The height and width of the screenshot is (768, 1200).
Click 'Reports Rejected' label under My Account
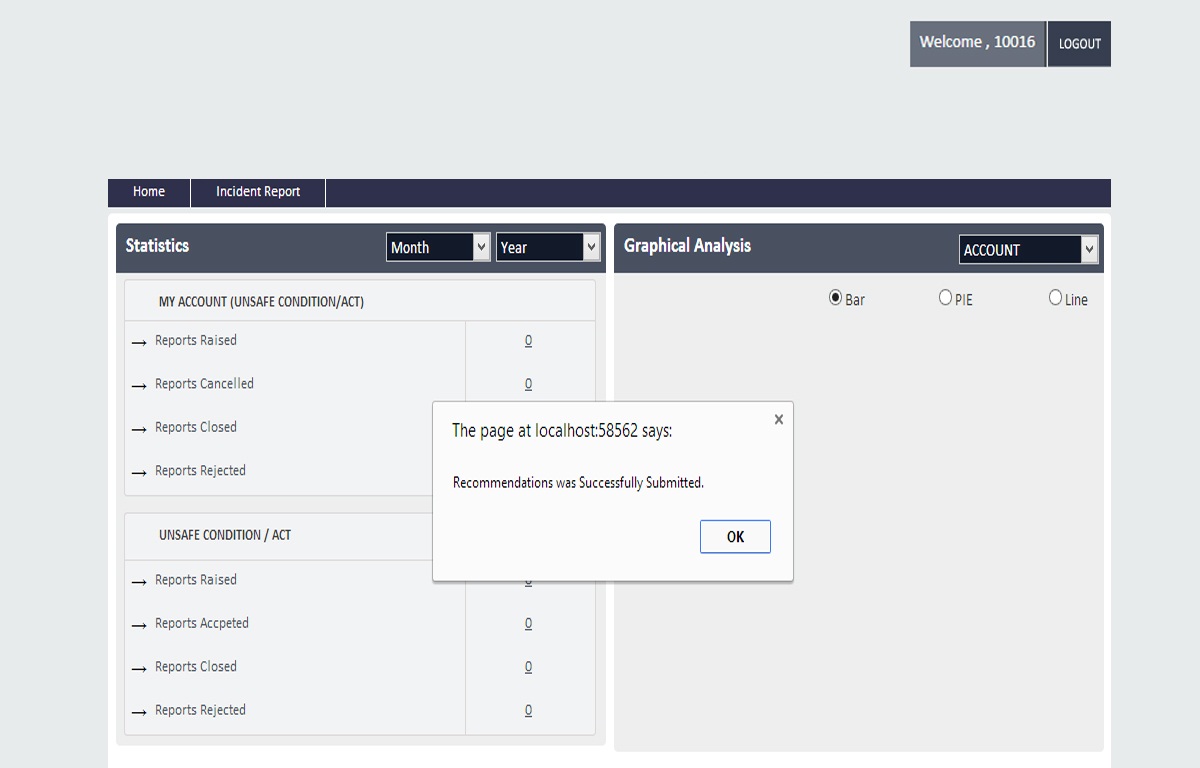coord(200,471)
